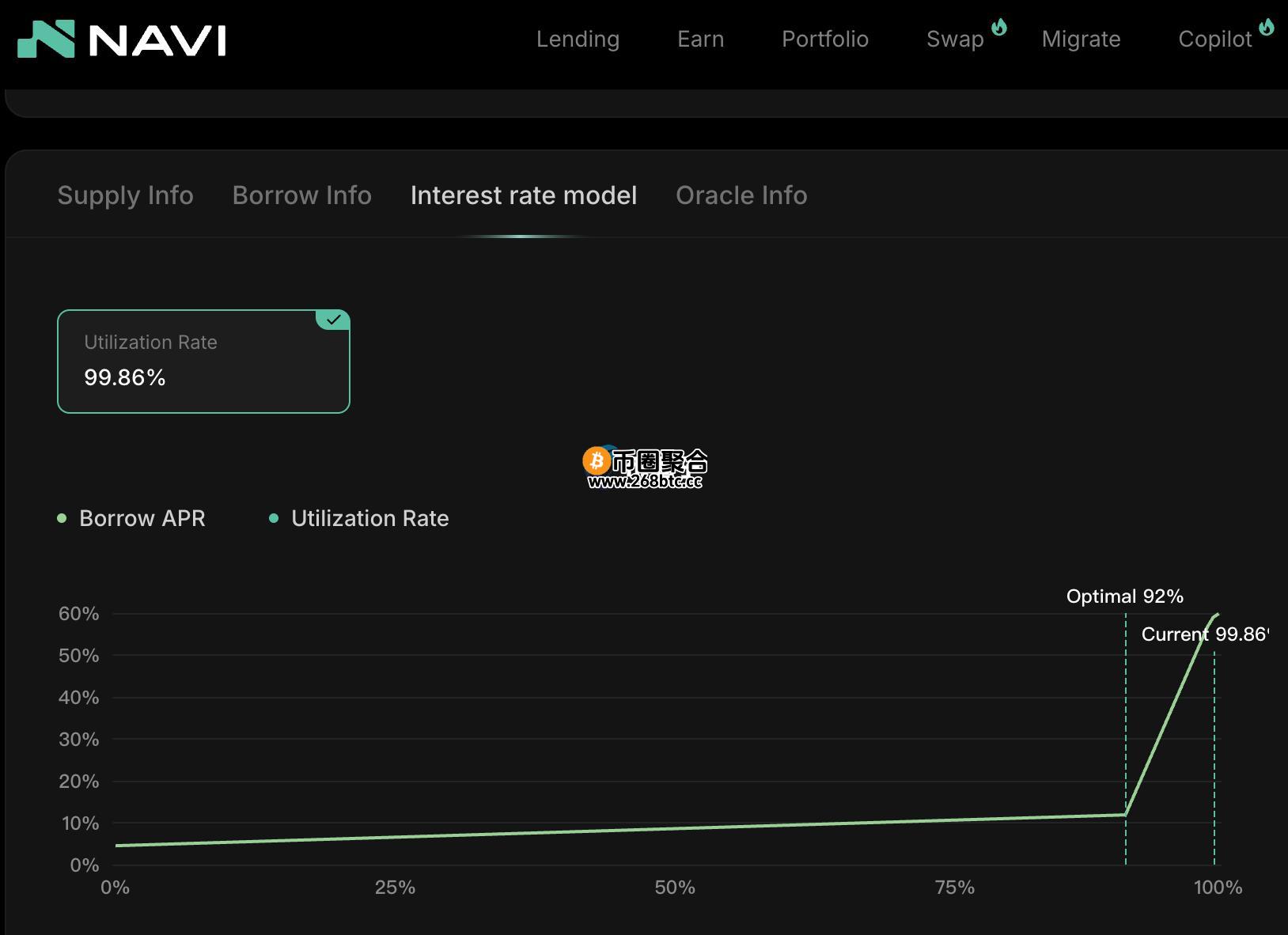
Task: Open the Migrate page
Action: 1081,39
